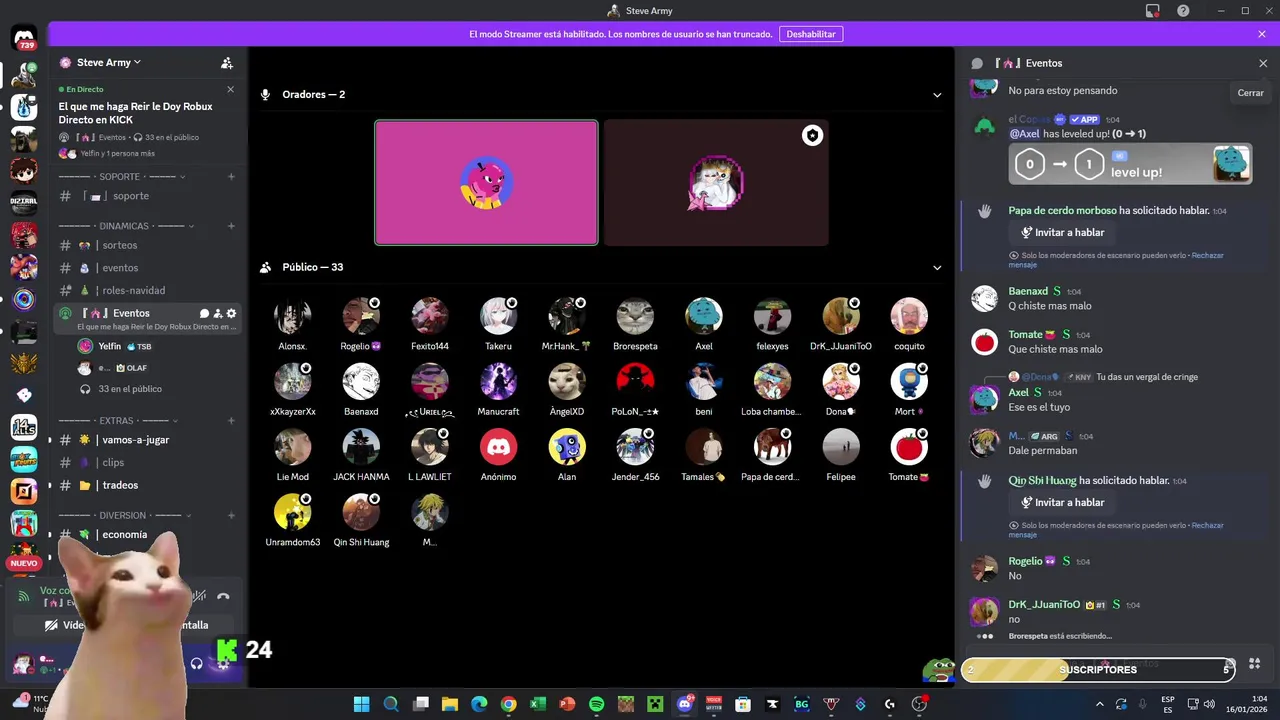Reject Qin Shi Huang's request message

click(1207, 525)
